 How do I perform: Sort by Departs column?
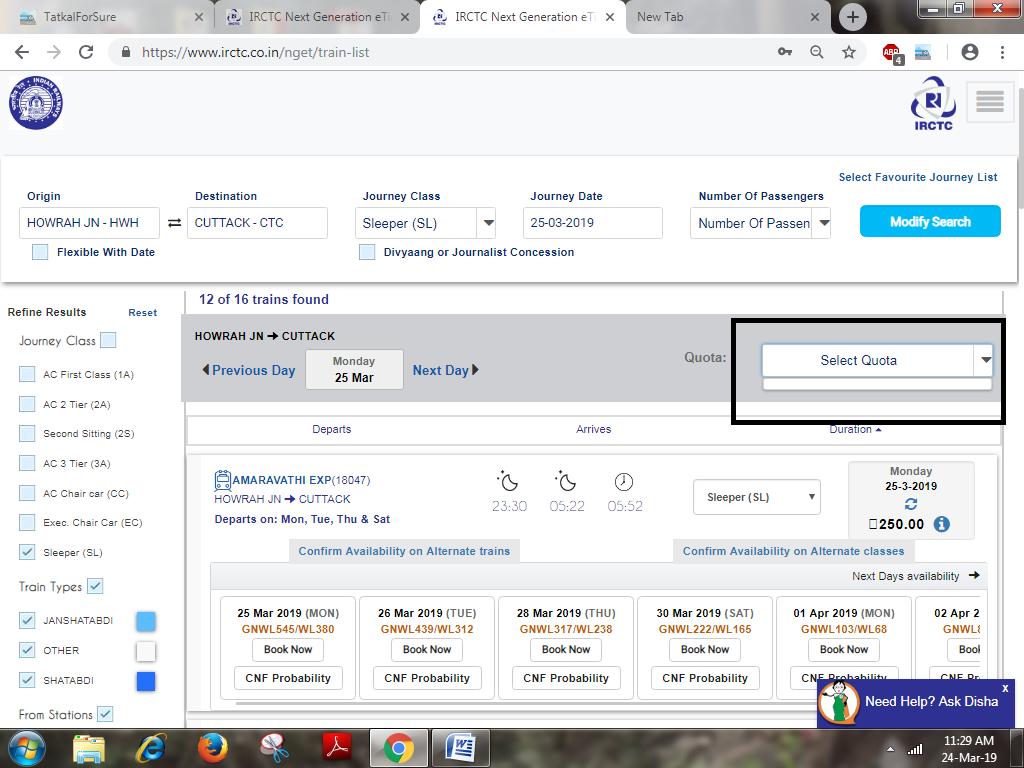point(332,429)
